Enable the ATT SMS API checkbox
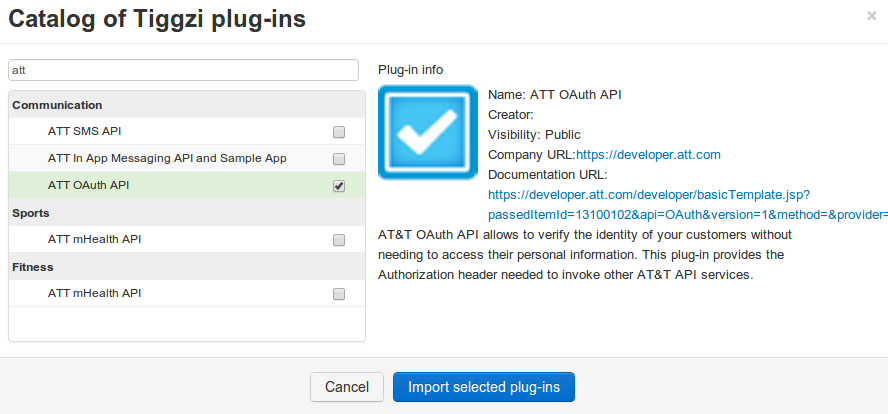The height and width of the screenshot is (414, 888). click(339, 132)
